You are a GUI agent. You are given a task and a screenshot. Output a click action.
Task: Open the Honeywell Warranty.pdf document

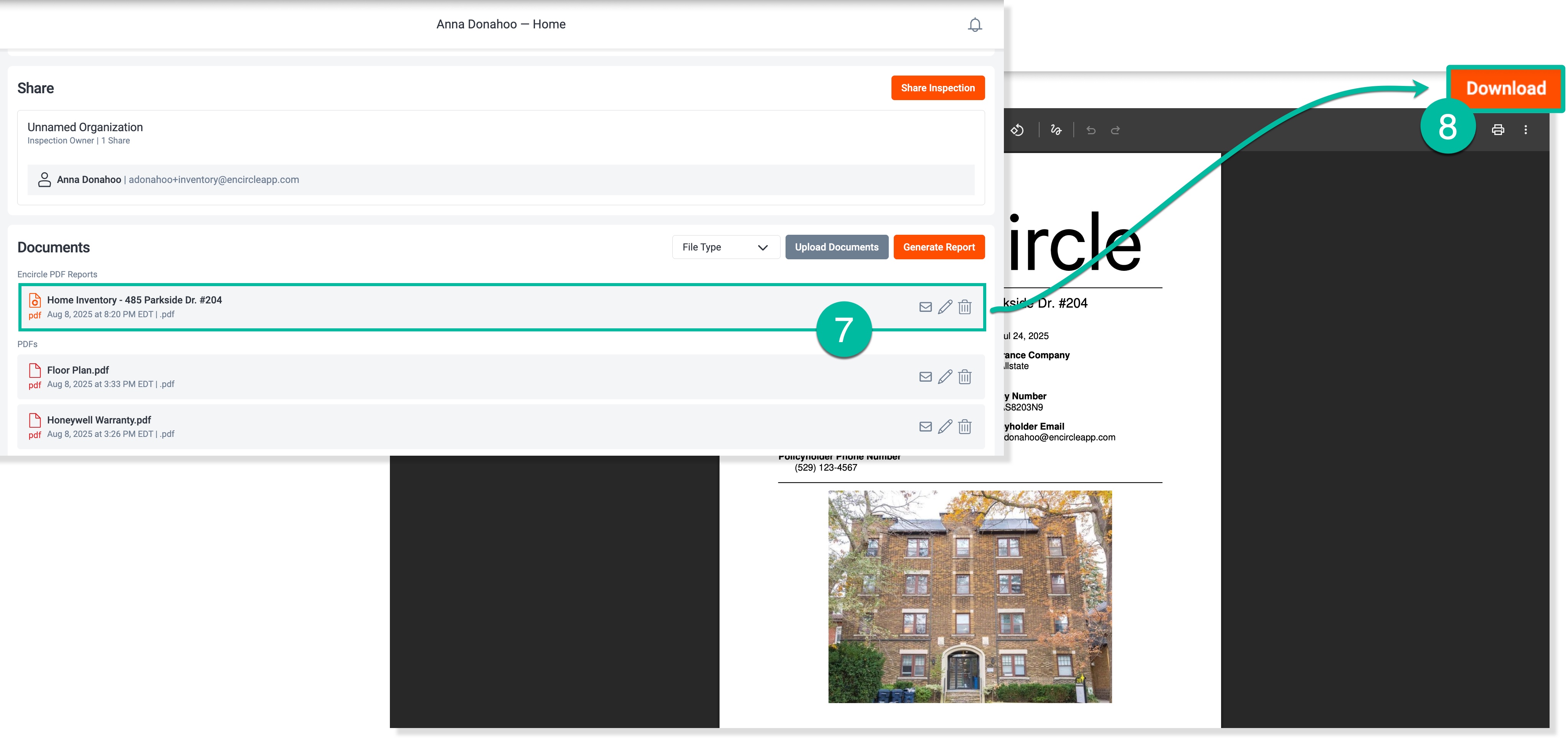[x=99, y=420]
